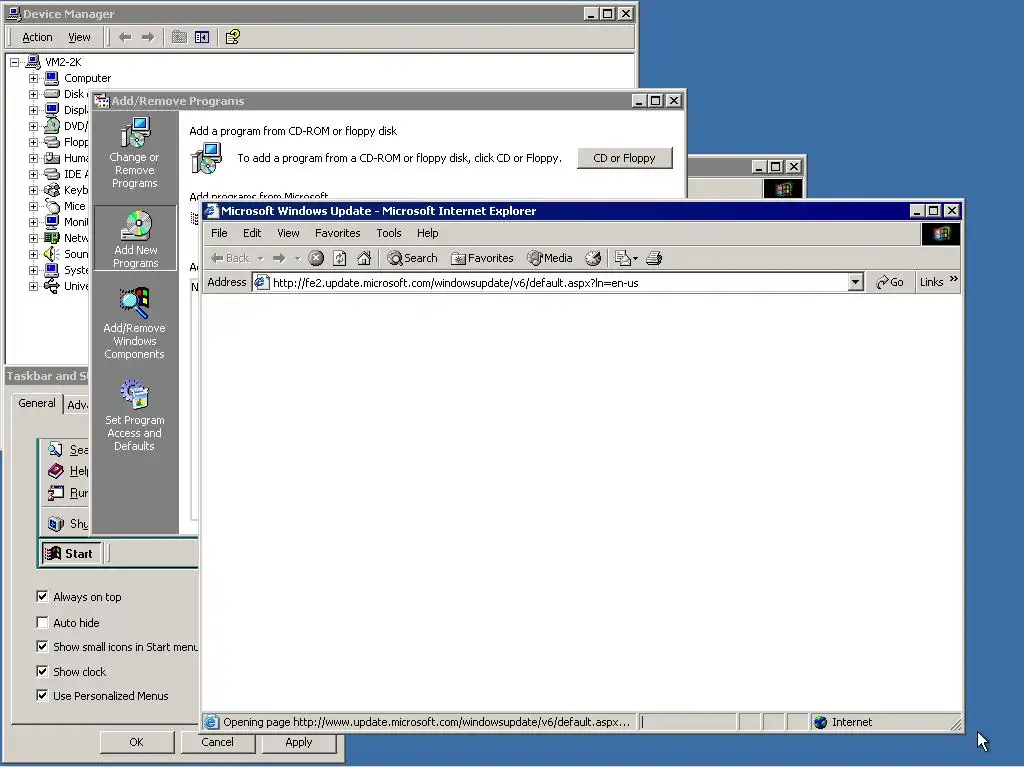Open Favorites pane in Internet Explorer toolbar

[483, 258]
